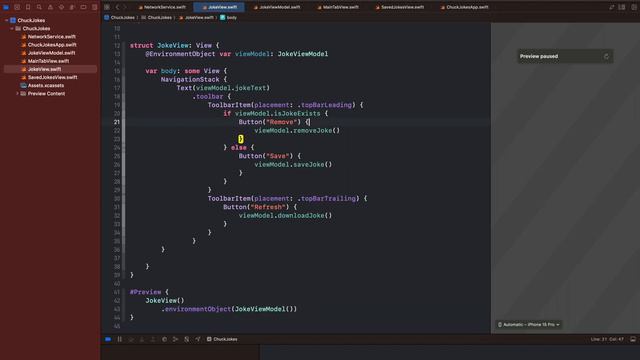Click the #Preview macro text

click(145, 292)
